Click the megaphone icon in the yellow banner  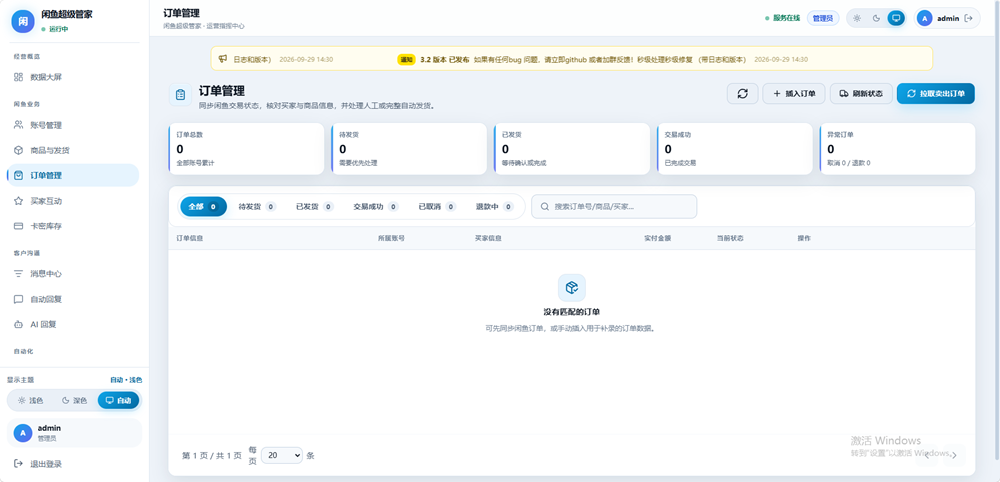click(x=223, y=59)
